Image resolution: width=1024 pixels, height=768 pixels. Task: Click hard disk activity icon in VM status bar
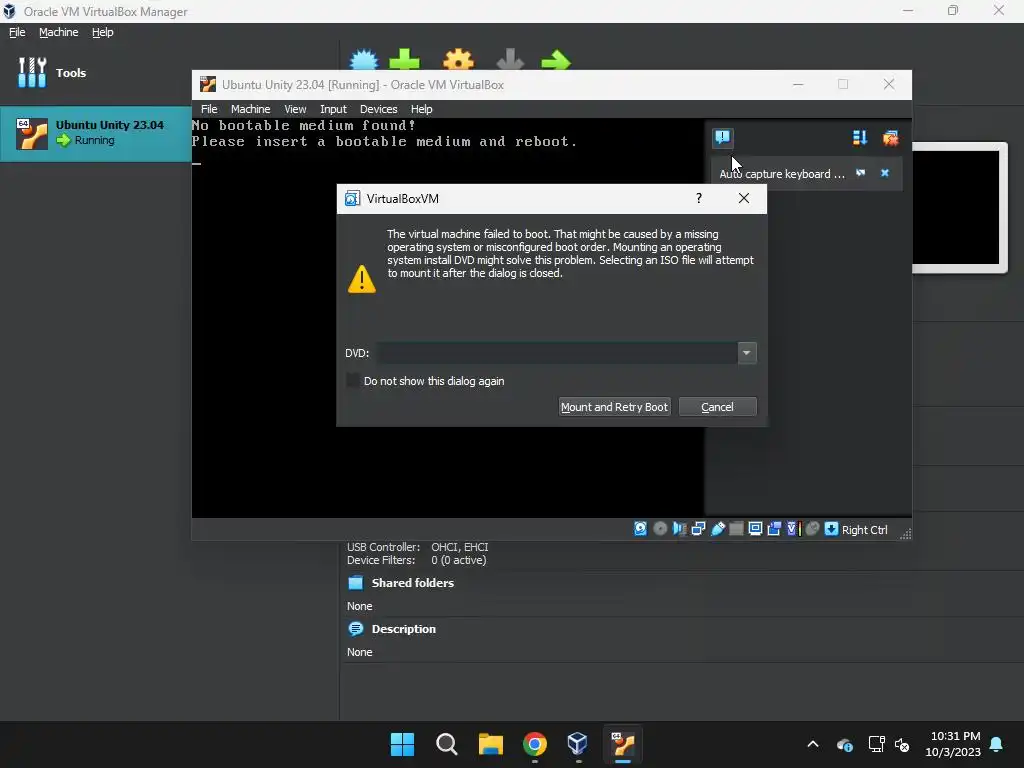pos(641,529)
